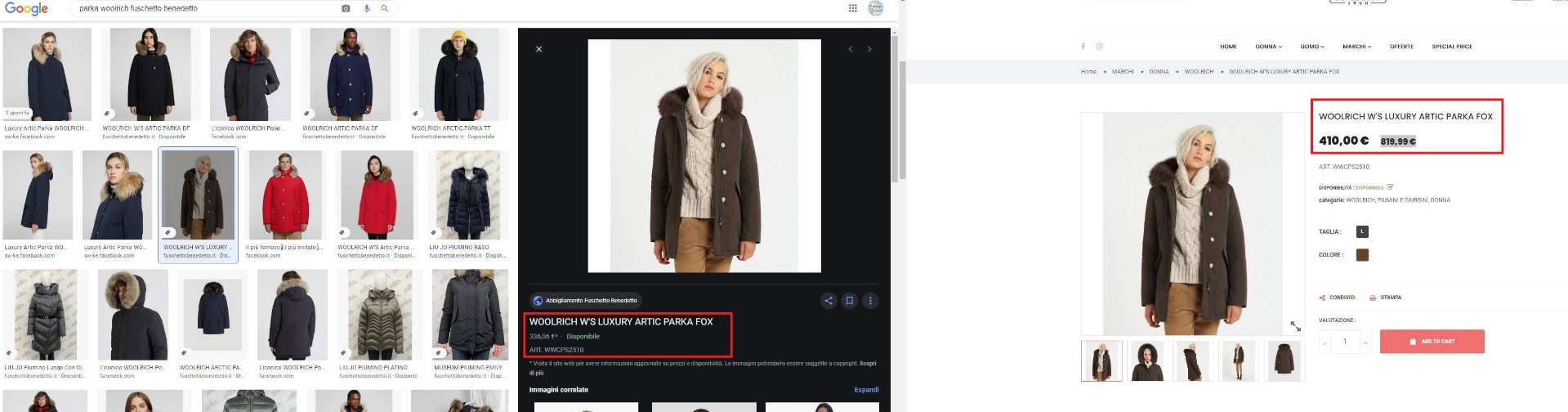
Task: Click CONDIVIDI share link on product page
Action: pyautogui.click(x=1337, y=298)
